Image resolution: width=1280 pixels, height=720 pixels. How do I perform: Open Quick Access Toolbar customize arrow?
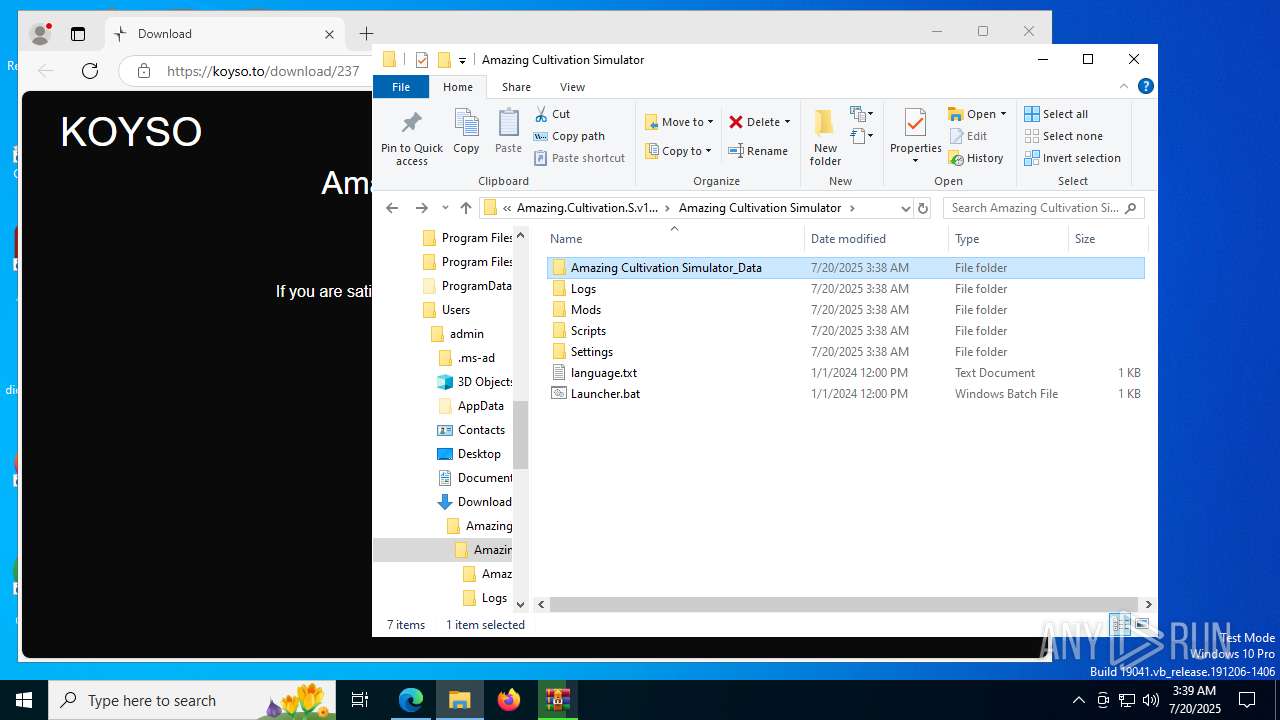[x=462, y=61]
